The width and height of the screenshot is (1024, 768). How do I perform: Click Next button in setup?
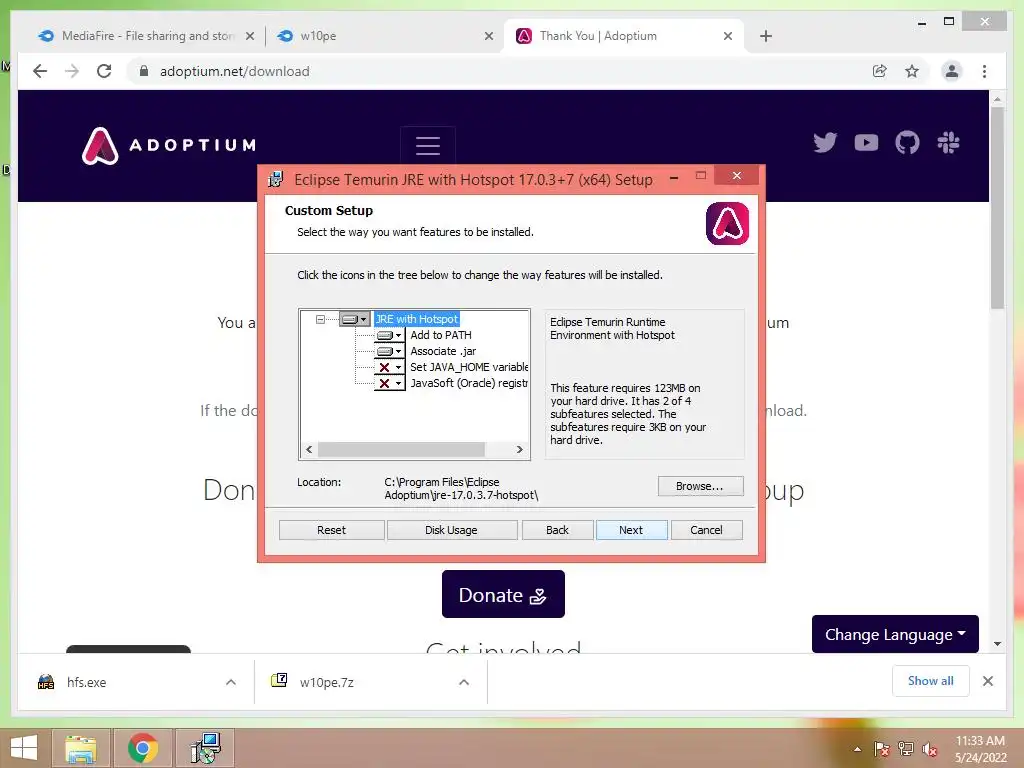coord(631,530)
